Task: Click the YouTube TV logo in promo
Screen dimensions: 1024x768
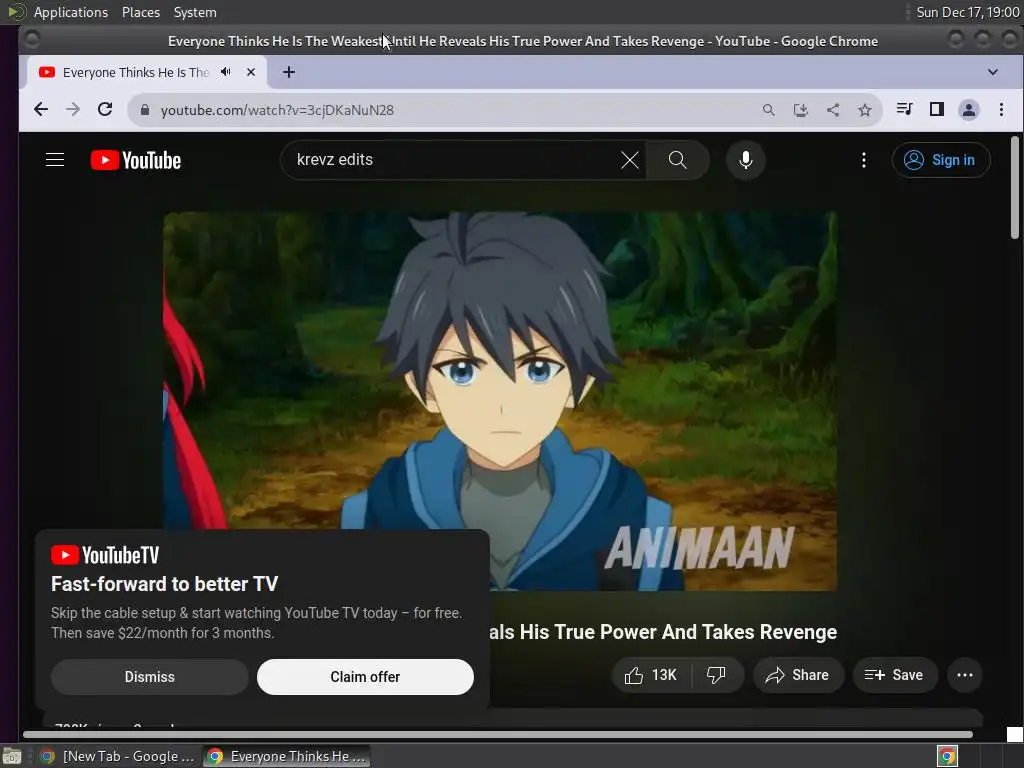Action: [105, 555]
